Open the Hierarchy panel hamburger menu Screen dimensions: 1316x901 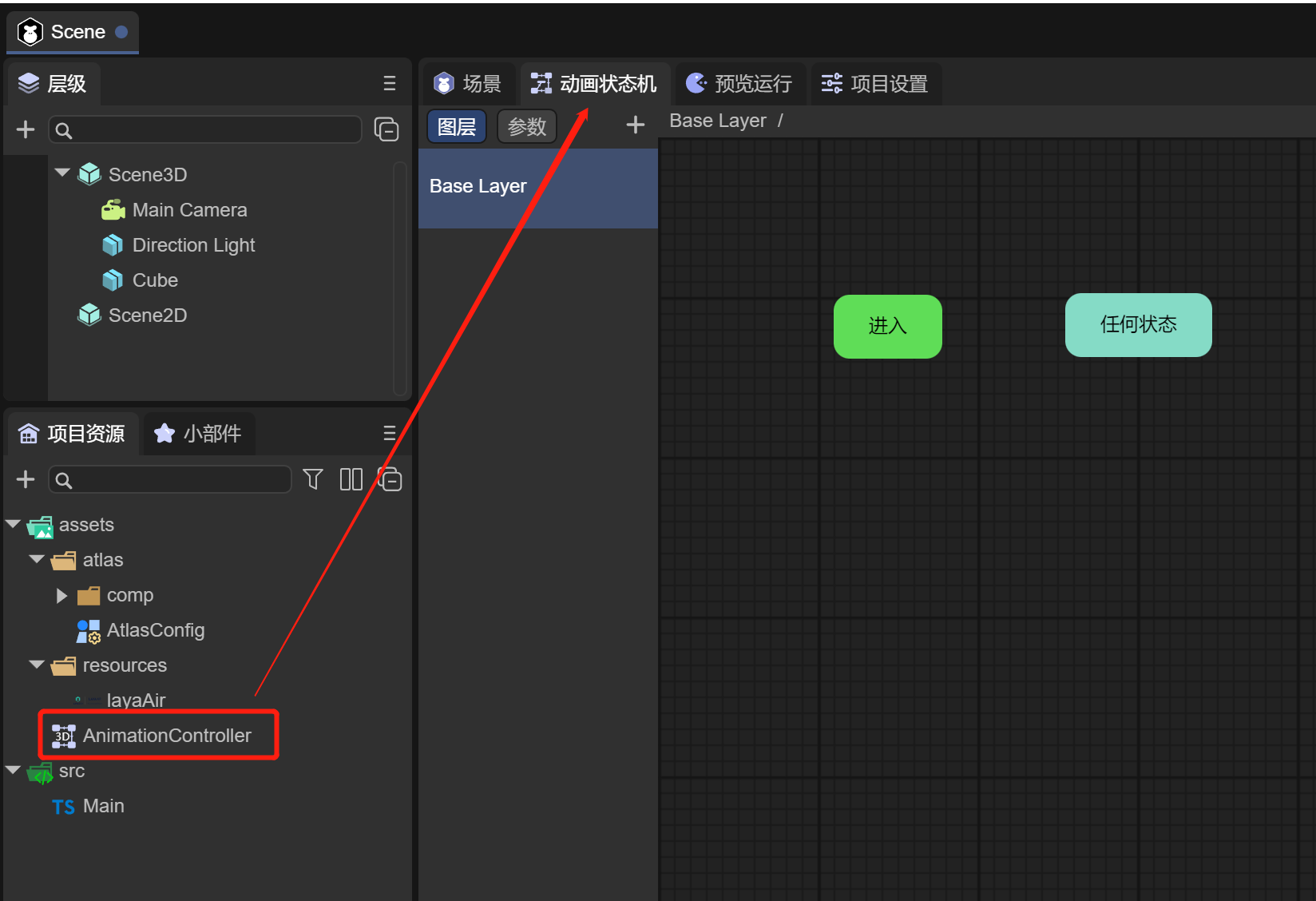[390, 84]
